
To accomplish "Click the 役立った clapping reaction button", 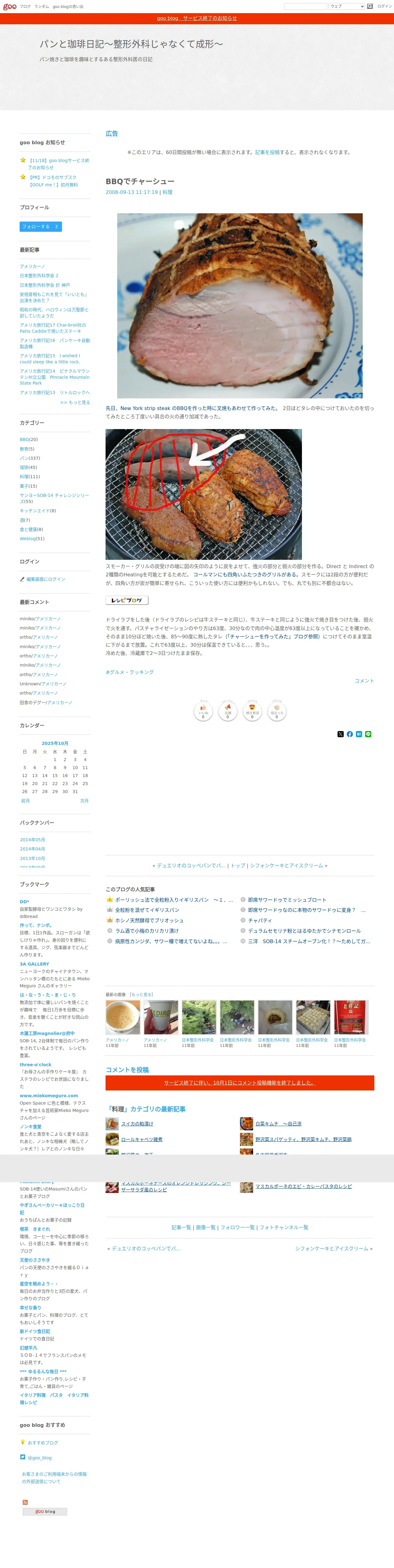I will 276,711.
